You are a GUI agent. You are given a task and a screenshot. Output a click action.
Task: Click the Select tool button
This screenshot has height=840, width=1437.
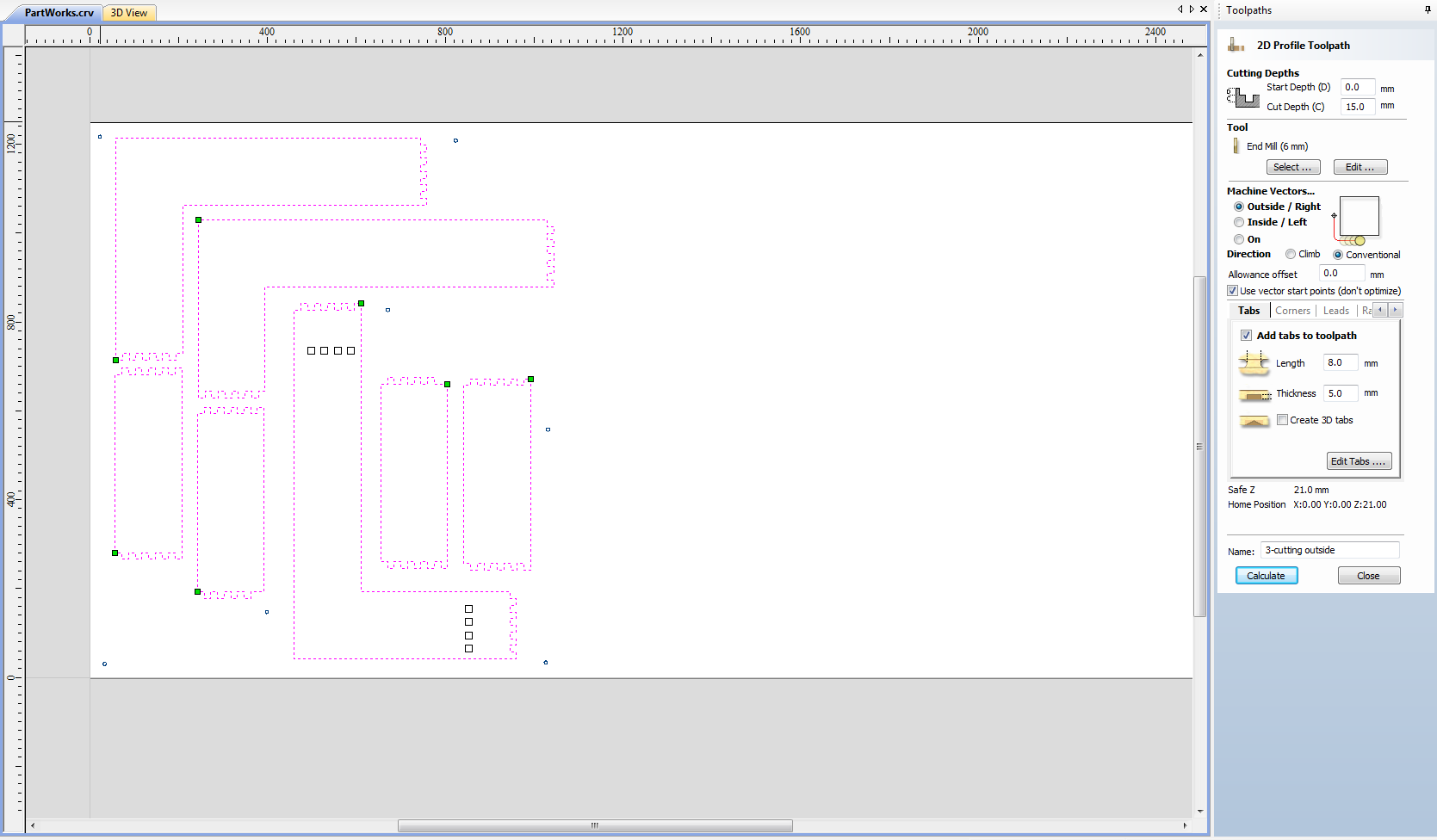[1293, 167]
